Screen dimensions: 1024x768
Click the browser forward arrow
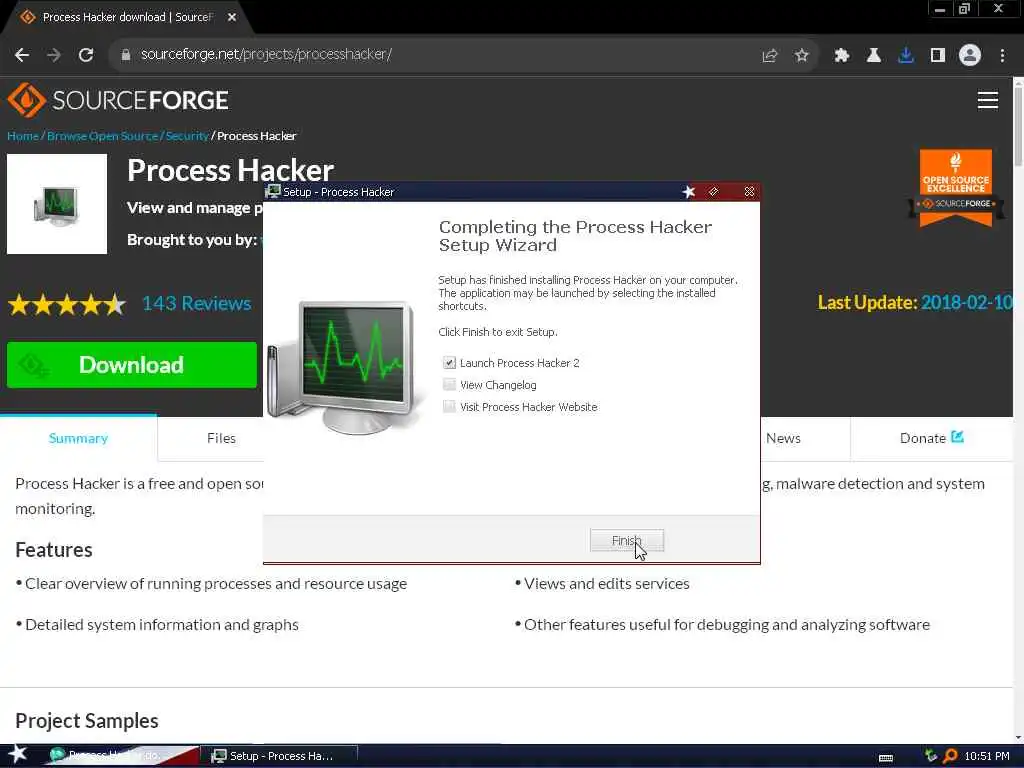click(x=54, y=55)
